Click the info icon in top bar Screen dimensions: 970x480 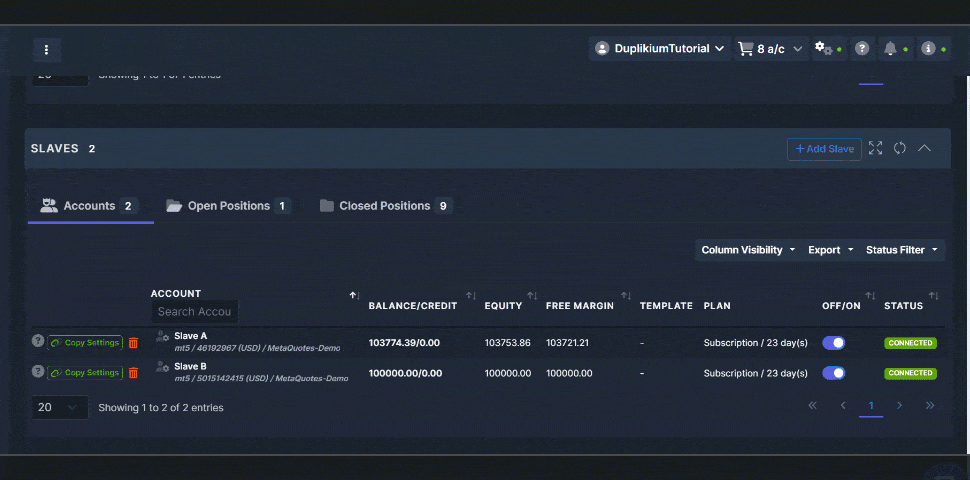(x=928, y=49)
